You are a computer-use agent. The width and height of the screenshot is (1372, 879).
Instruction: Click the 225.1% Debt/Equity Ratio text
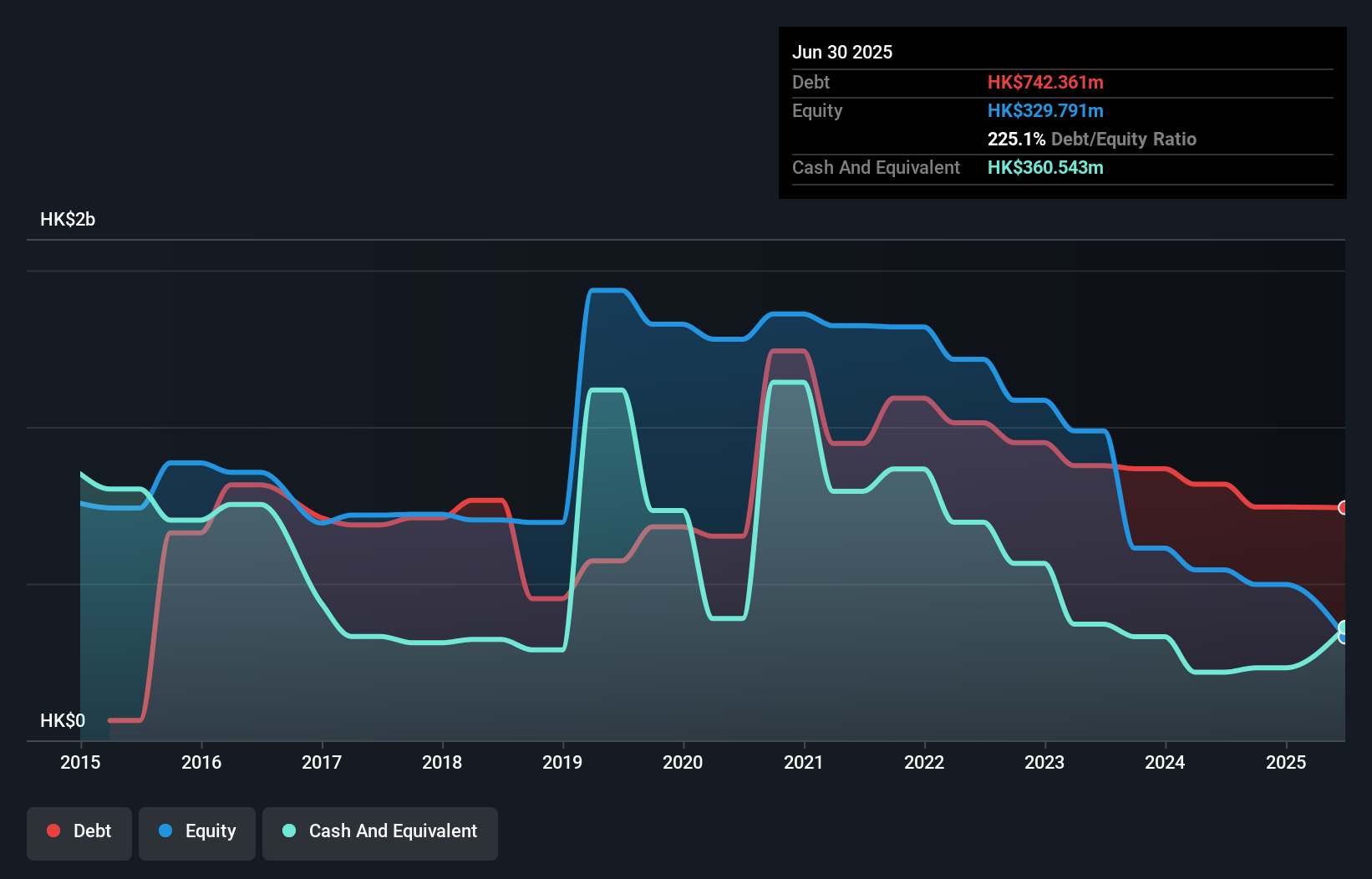pyautogui.click(x=1092, y=139)
